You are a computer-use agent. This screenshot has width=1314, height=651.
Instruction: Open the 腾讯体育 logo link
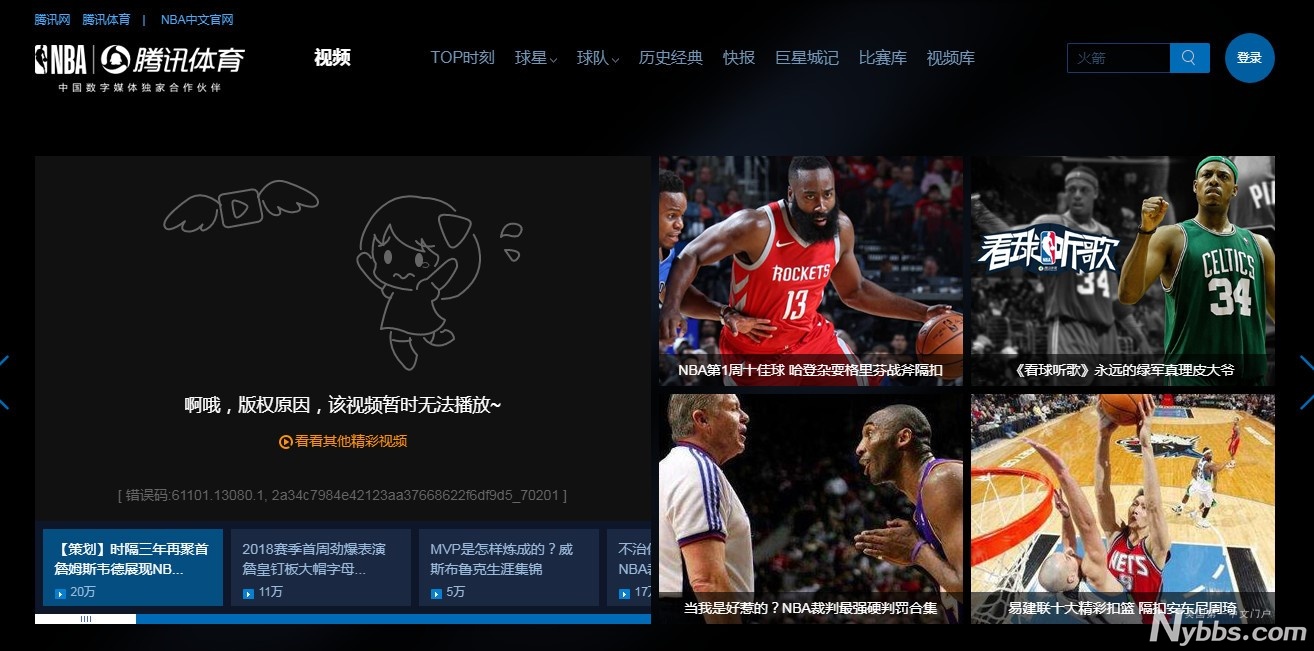pos(173,60)
